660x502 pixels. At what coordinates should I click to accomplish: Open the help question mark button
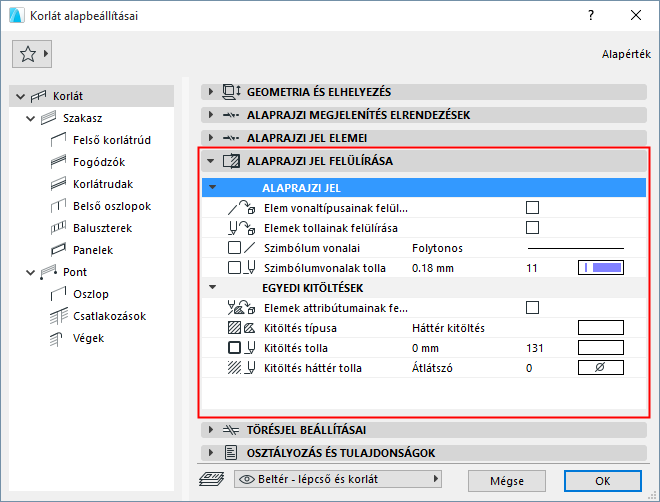click(x=591, y=16)
